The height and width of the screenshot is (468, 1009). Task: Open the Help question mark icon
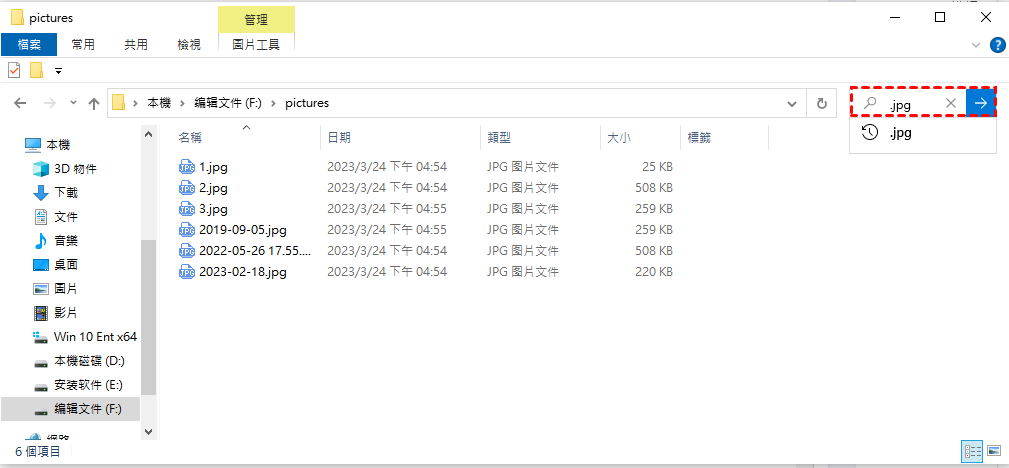click(996, 45)
